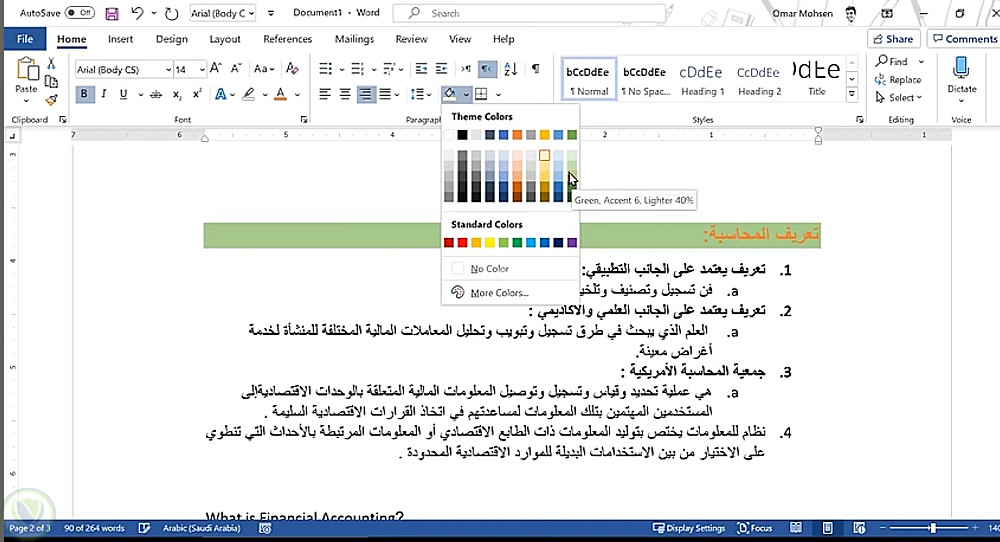Click the Sort A-Z icon
The height and width of the screenshot is (542, 1000).
pos(511,69)
